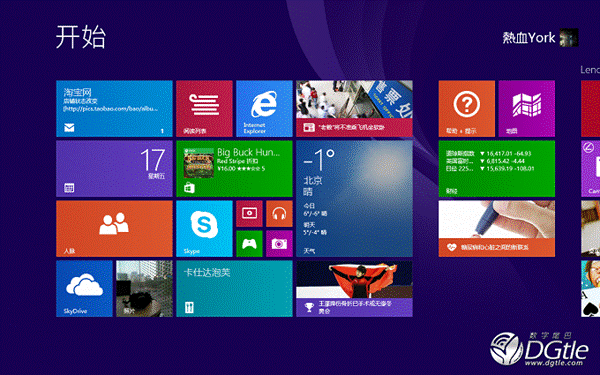The height and width of the screenshot is (375, 600).
Task: Open the small Music headphones tile
Action: (279, 214)
